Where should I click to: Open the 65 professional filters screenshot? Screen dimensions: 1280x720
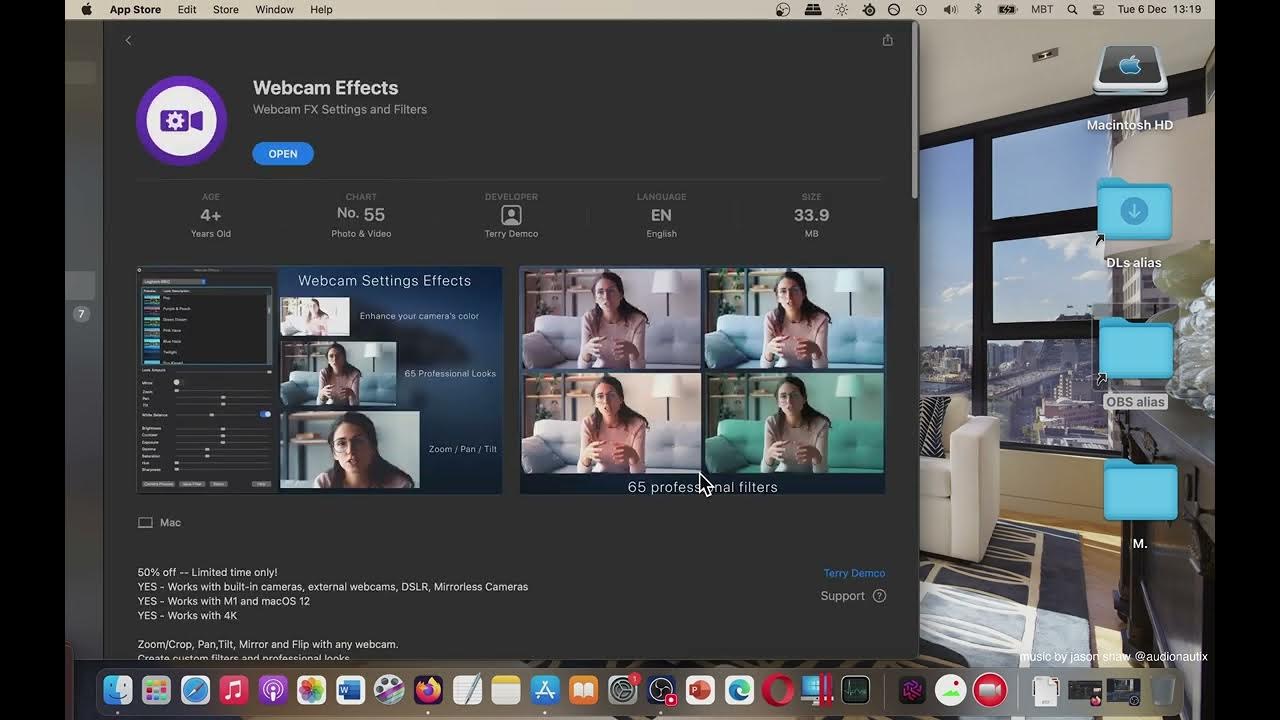[x=702, y=380]
